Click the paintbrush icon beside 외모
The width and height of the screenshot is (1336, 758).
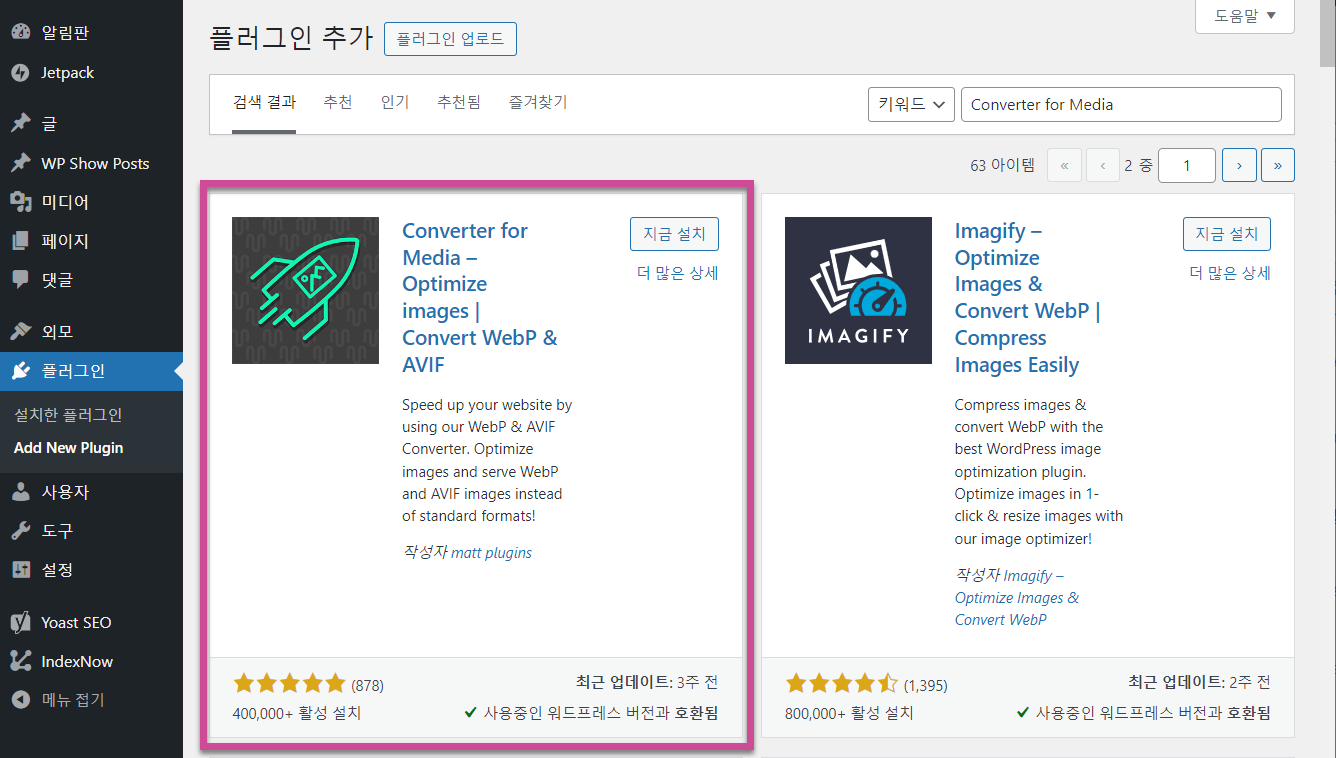click(21, 331)
